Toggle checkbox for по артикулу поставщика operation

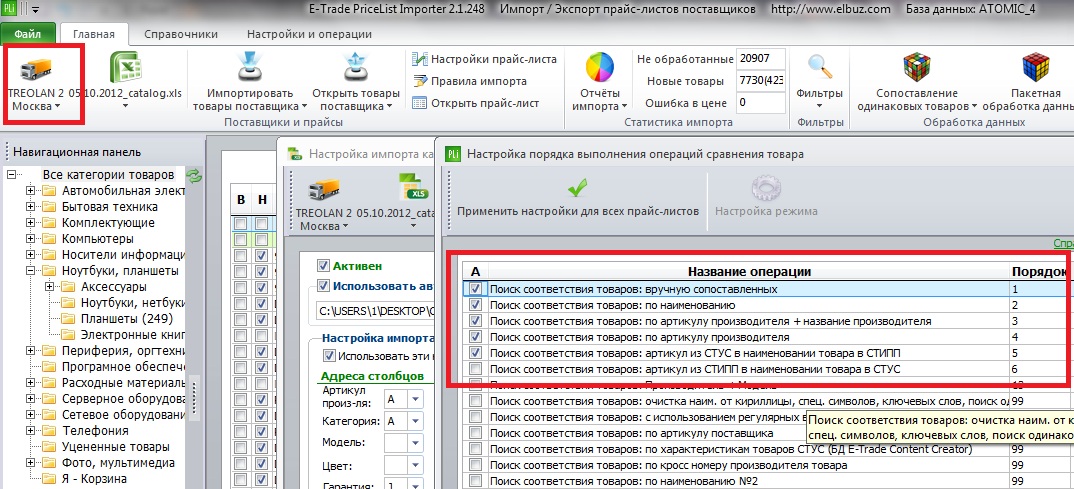(x=476, y=432)
